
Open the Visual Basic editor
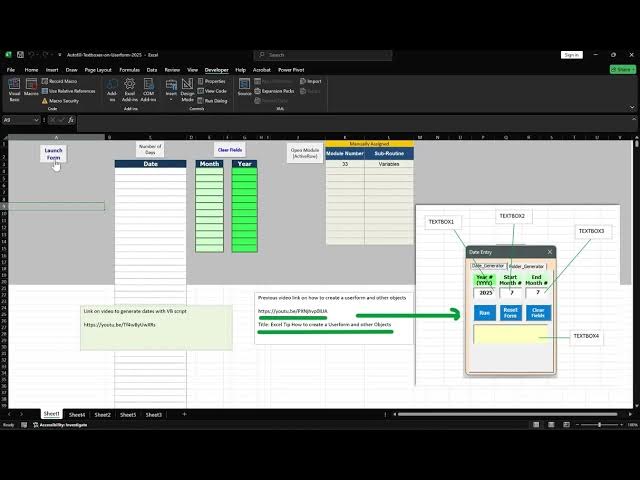(14, 89)
